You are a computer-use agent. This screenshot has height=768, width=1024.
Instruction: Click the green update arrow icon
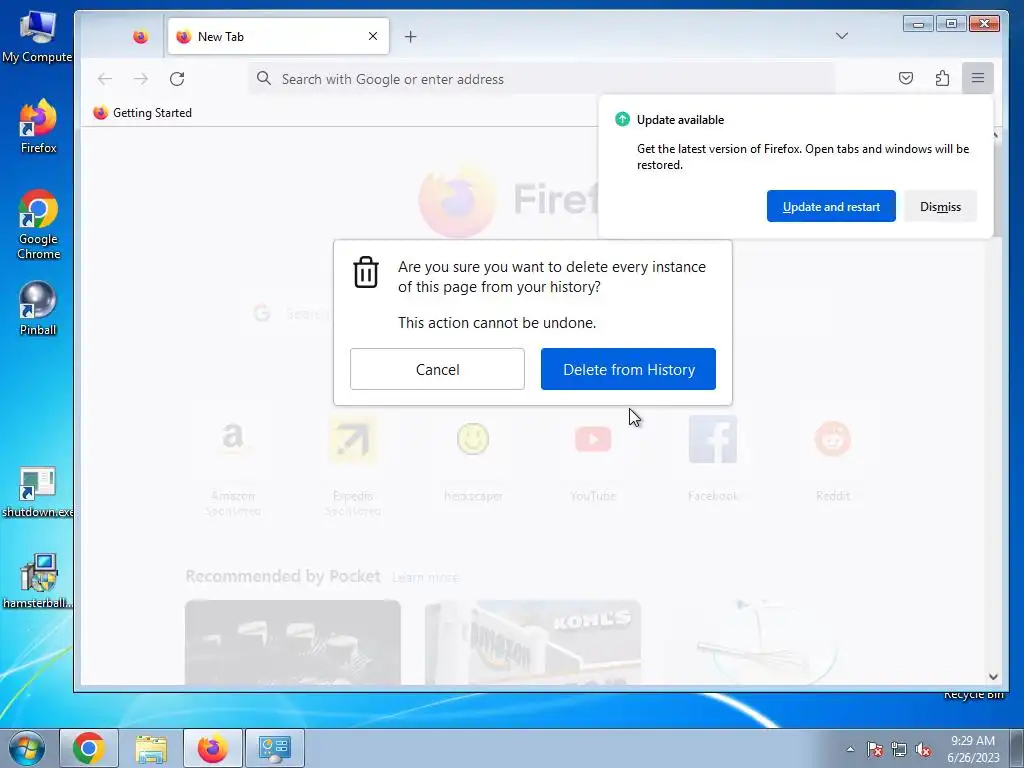pyautogui.click(x=622, y=119)
